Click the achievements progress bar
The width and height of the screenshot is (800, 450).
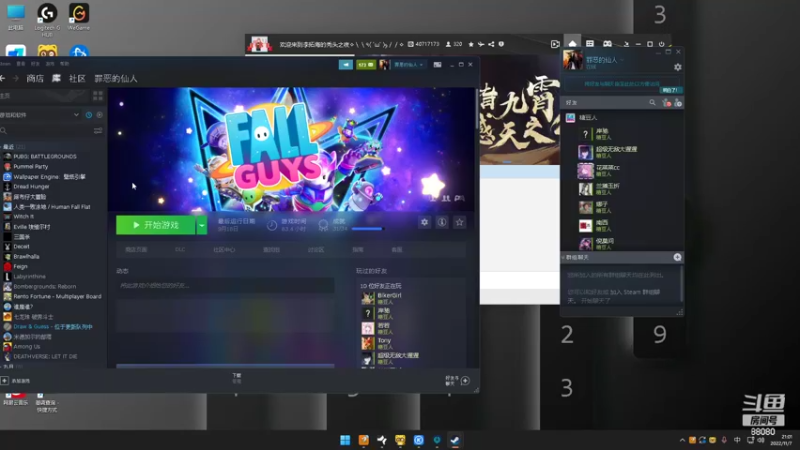tap(367, 229)
